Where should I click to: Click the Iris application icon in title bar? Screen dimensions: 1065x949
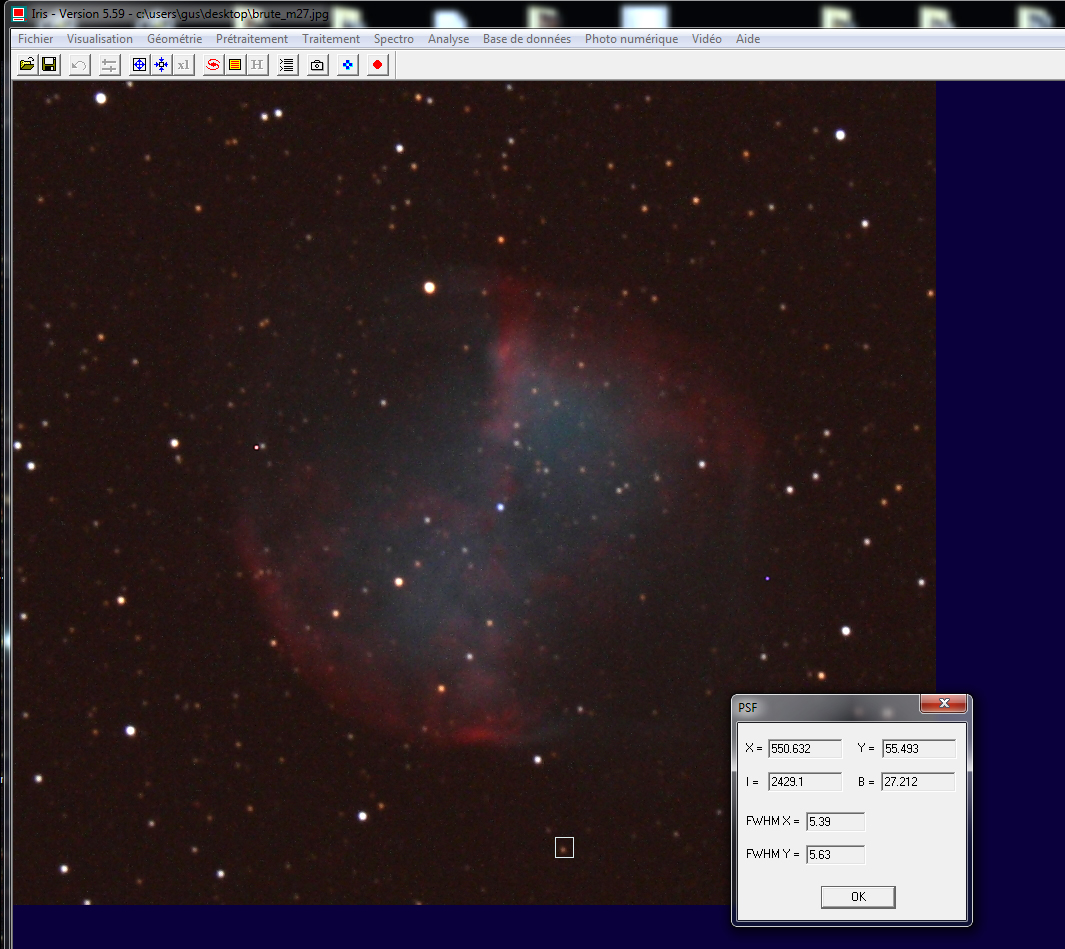click(x=19, y=14)
